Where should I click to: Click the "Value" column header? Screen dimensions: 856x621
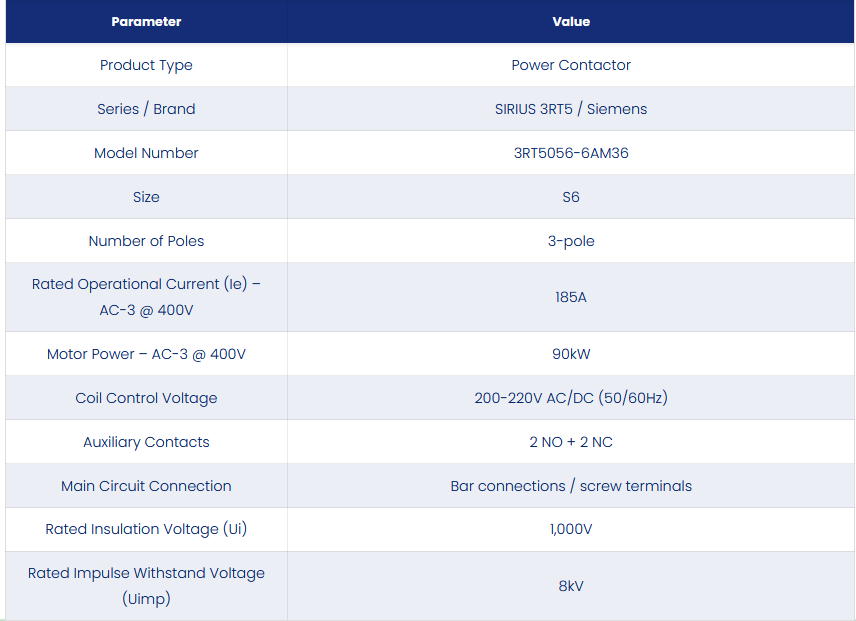click(571, 22)
